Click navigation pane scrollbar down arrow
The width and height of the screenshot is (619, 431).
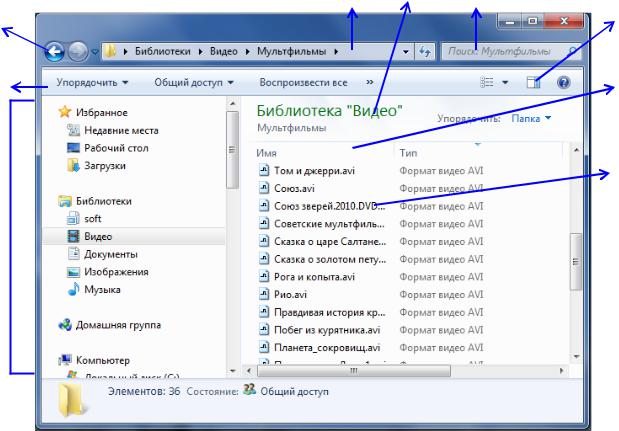[233, 371]
